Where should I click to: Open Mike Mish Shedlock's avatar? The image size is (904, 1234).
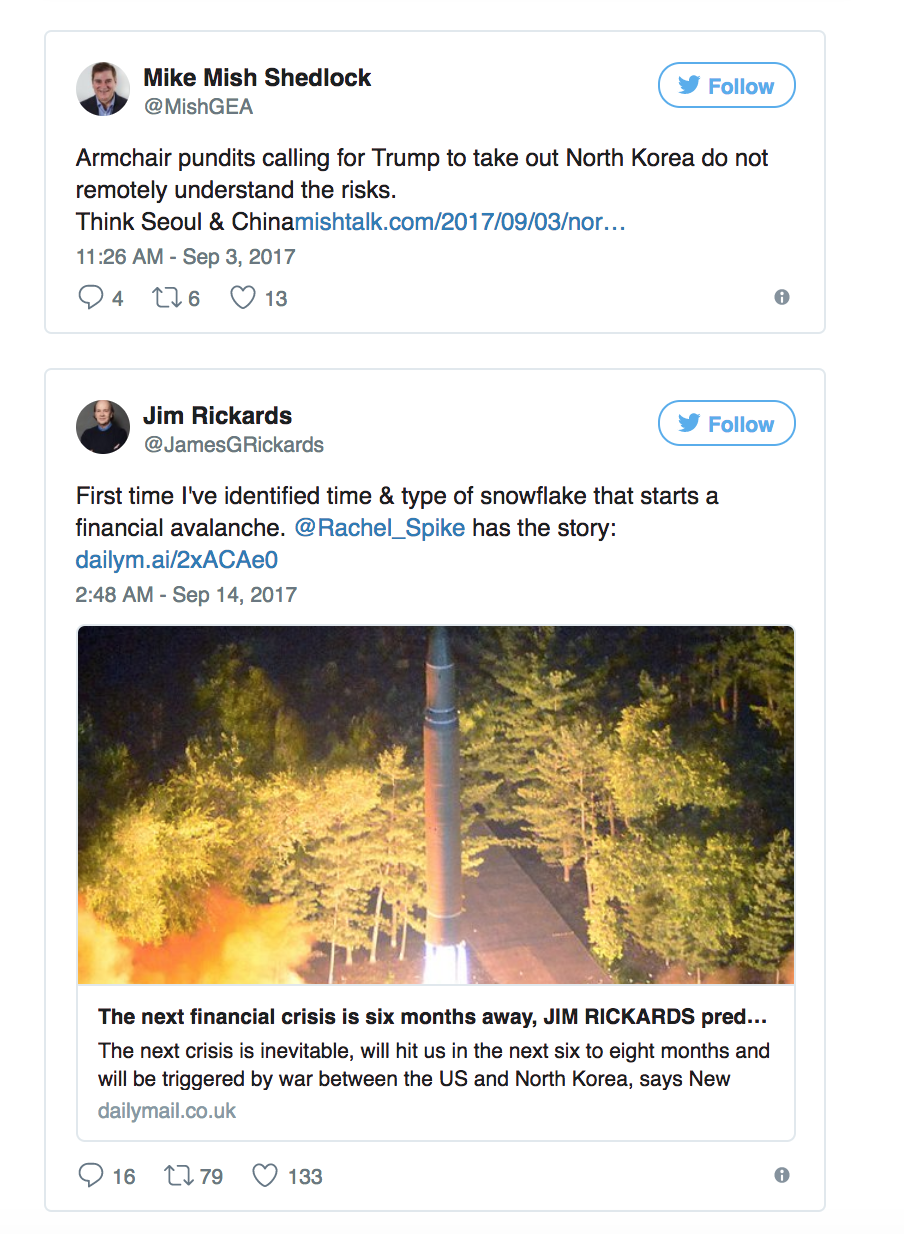pos(103,89)
